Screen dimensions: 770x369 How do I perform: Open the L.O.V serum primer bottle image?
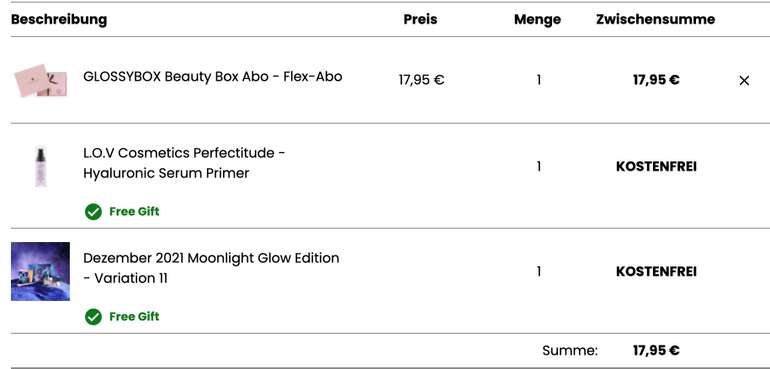pyautogui.click(x=41, y=167)
